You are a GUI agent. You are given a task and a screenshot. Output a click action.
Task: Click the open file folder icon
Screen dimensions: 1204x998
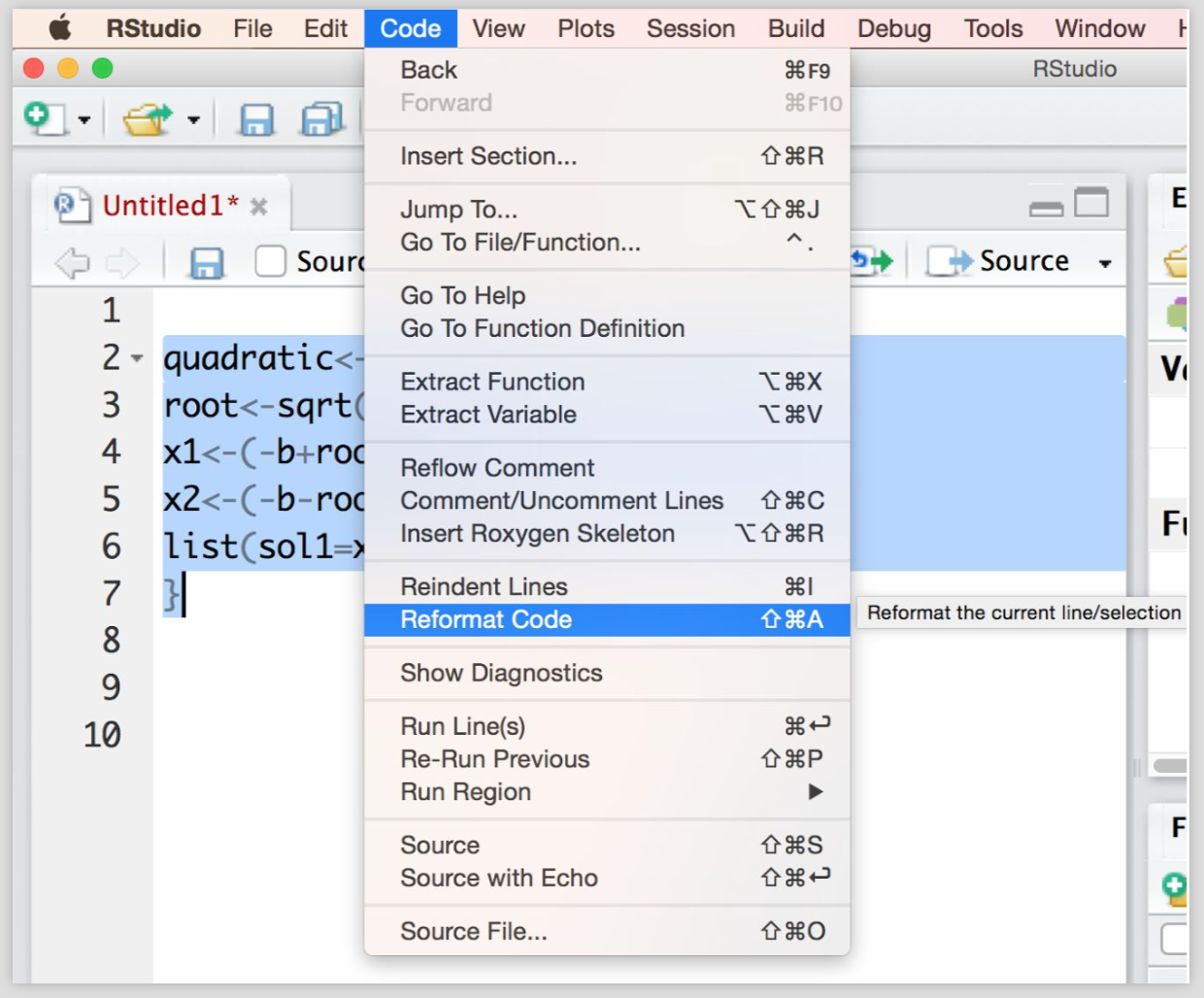click(x=147, y=119)
